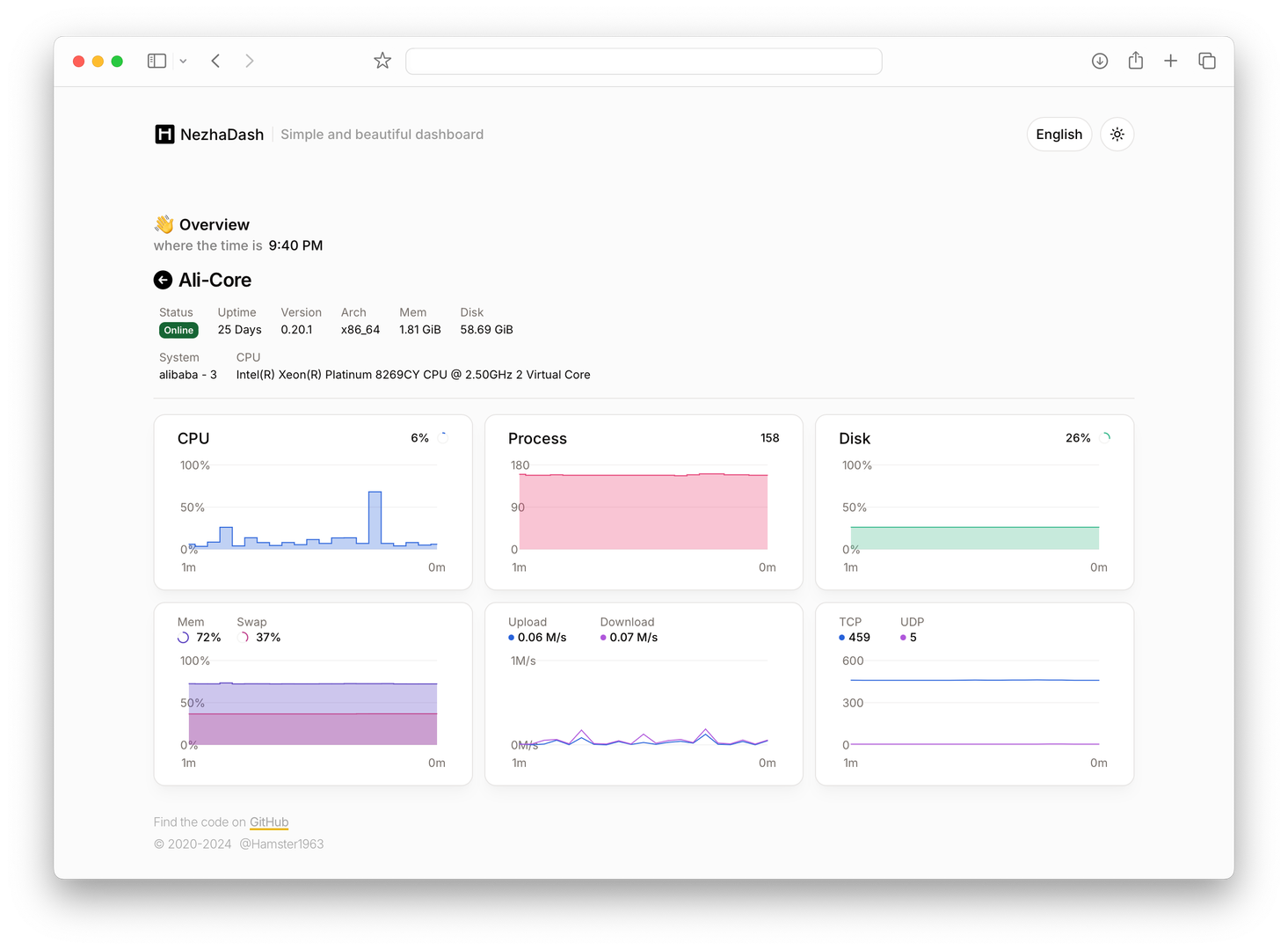Screen dimensions: 1288x950
Task: Toggle the light/dark theme sun button
Action: 1117,135
